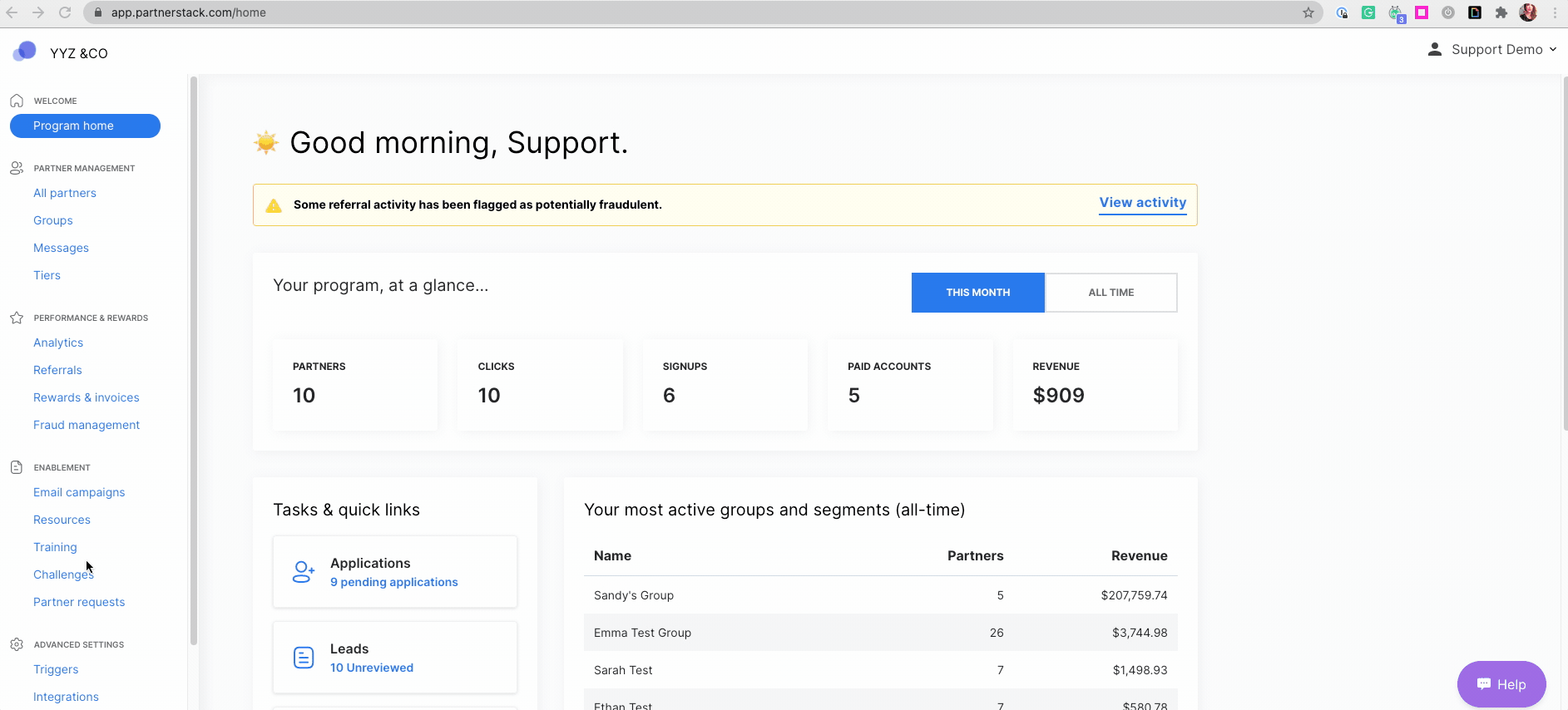1568x710 pixels.
Task: Open Challenges page
Action: tap(63, 574)
